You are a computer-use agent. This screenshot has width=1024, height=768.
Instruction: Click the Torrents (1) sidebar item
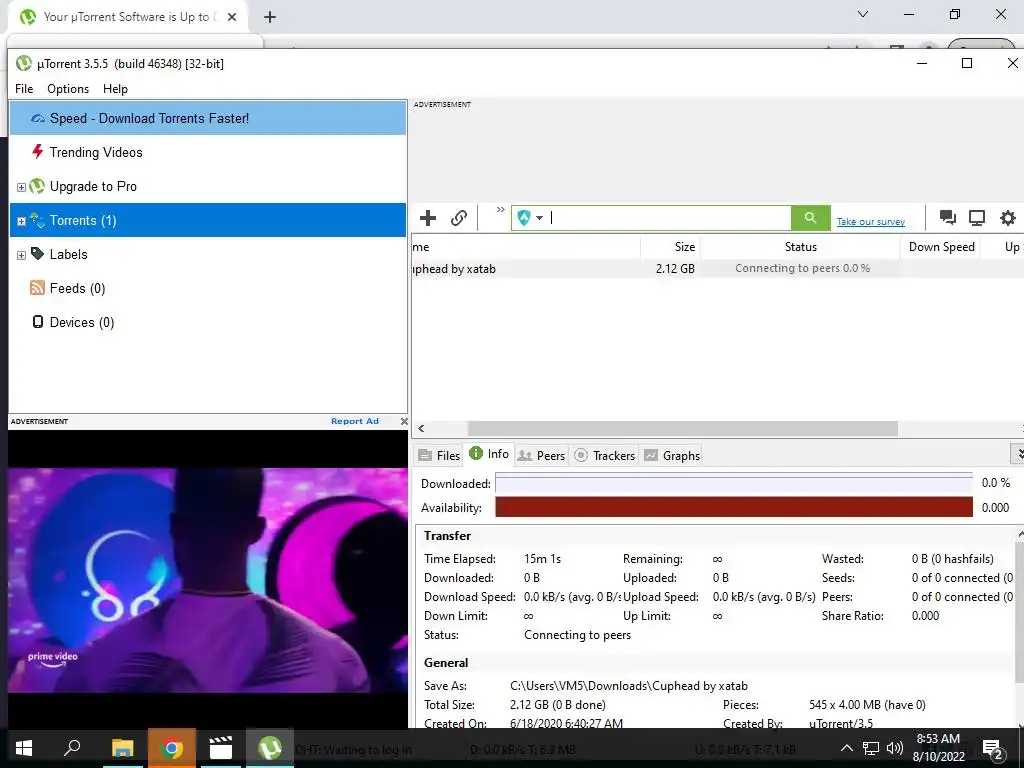click(x=208, y=220)
